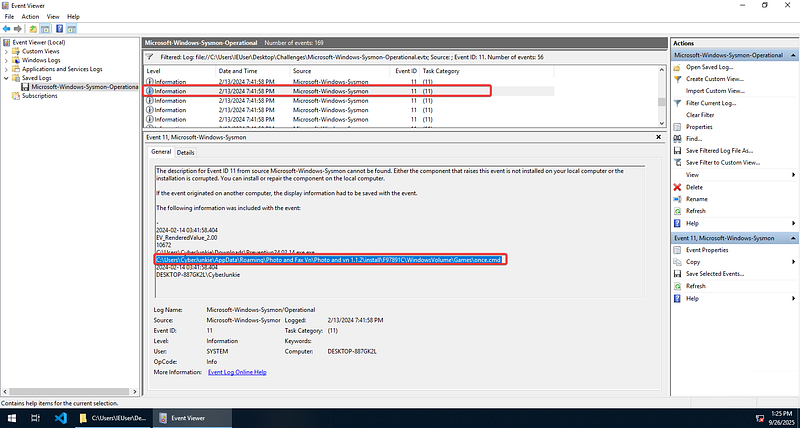800x428 pixels.
Task: Switch to the File Explorer taskbar window
Action: coord(113,418)
